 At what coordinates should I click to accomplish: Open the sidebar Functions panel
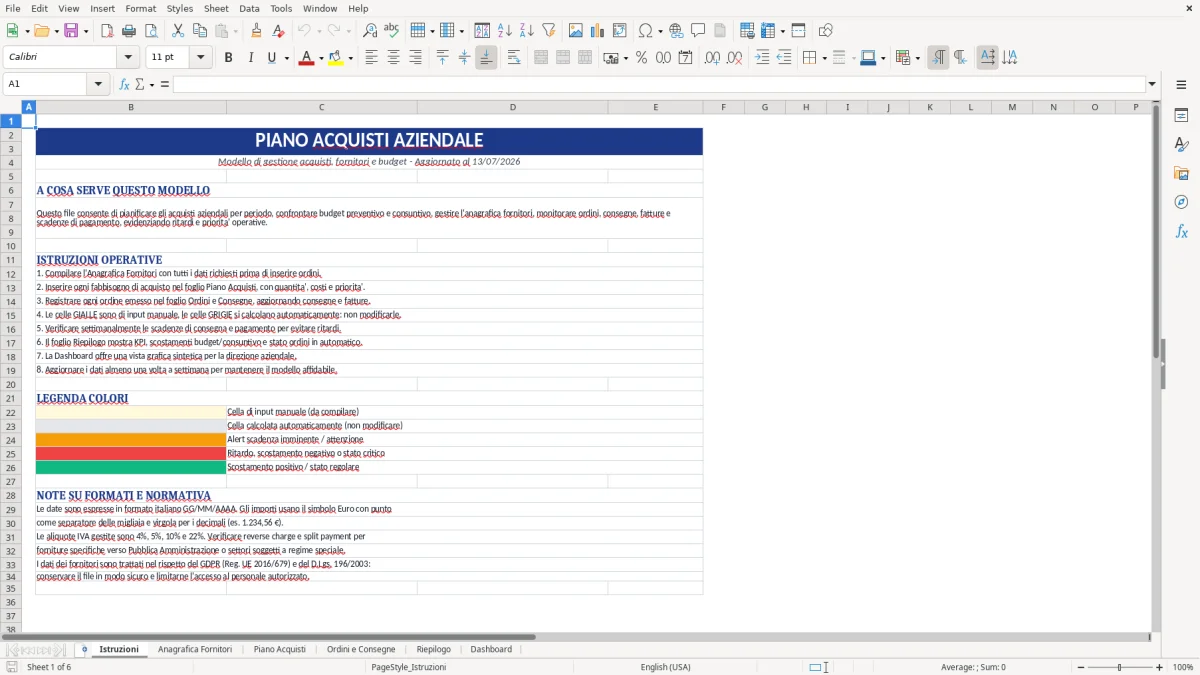[1181, 232]
